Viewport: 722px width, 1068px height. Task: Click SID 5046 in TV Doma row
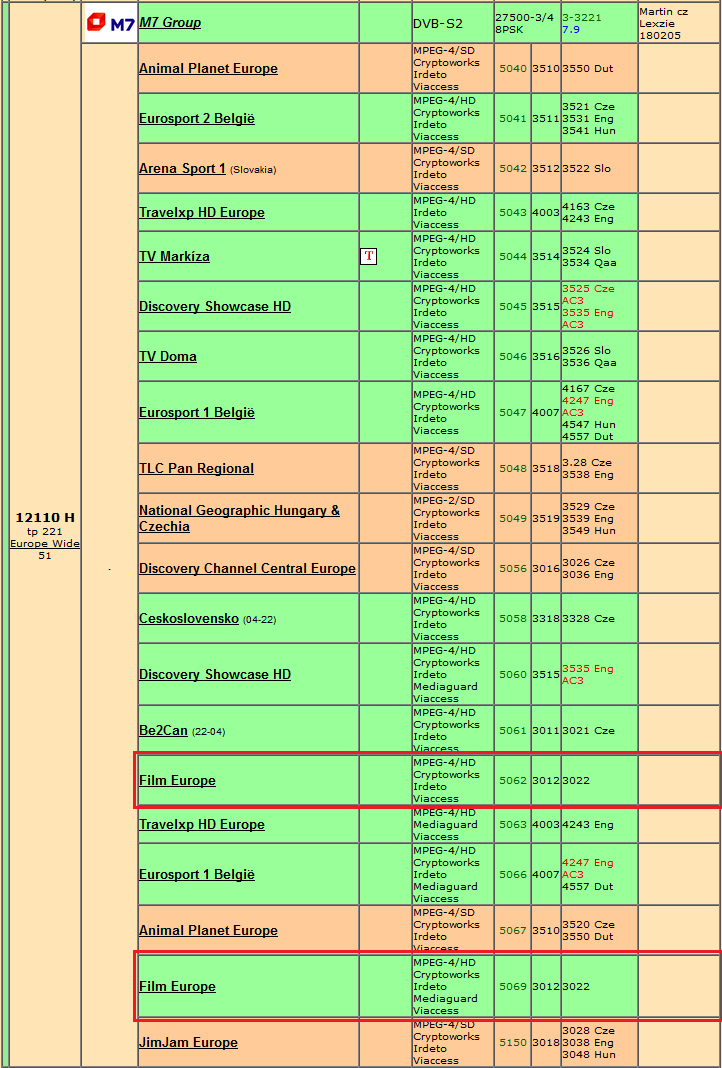(x=513, y=356)
